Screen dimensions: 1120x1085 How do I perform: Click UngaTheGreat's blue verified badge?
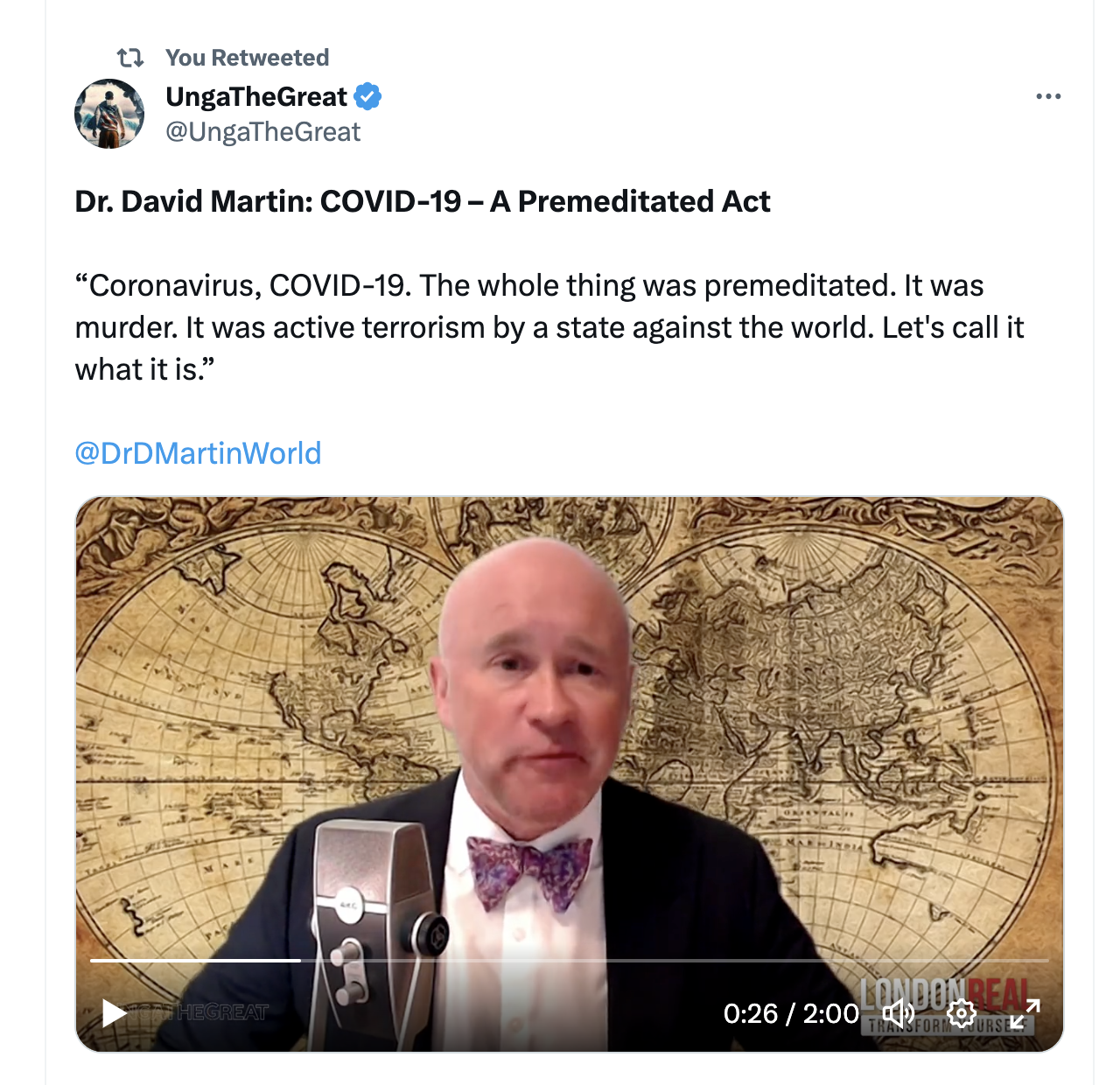click(367, 96)
